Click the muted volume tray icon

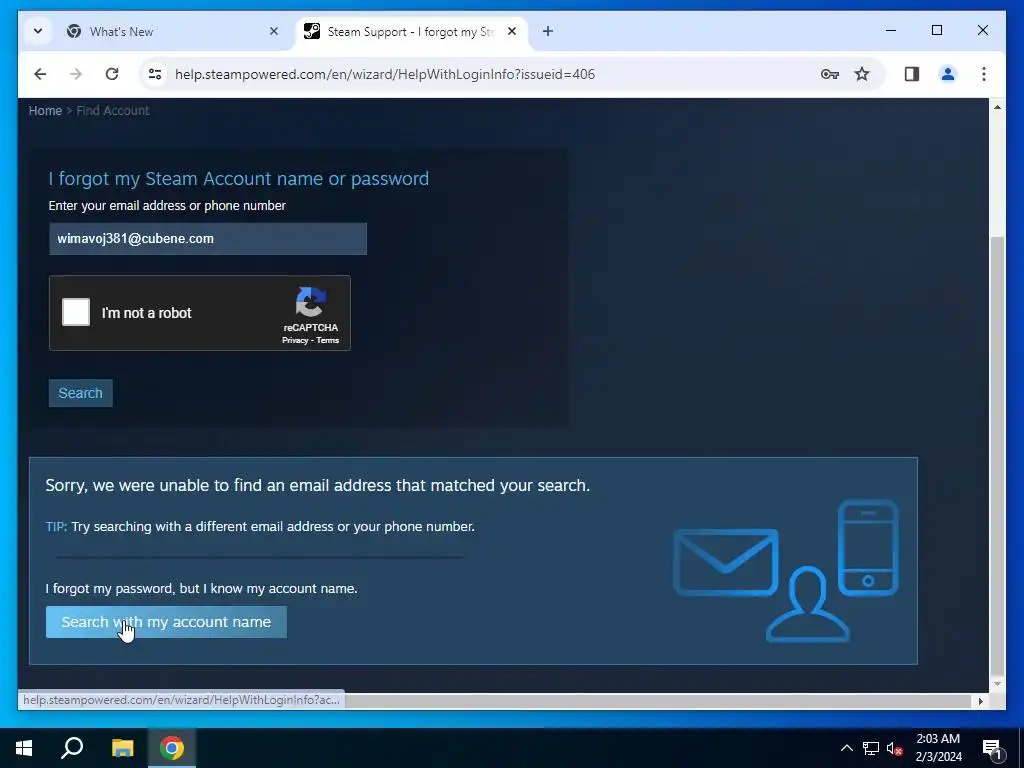click(x=894, y=748)
